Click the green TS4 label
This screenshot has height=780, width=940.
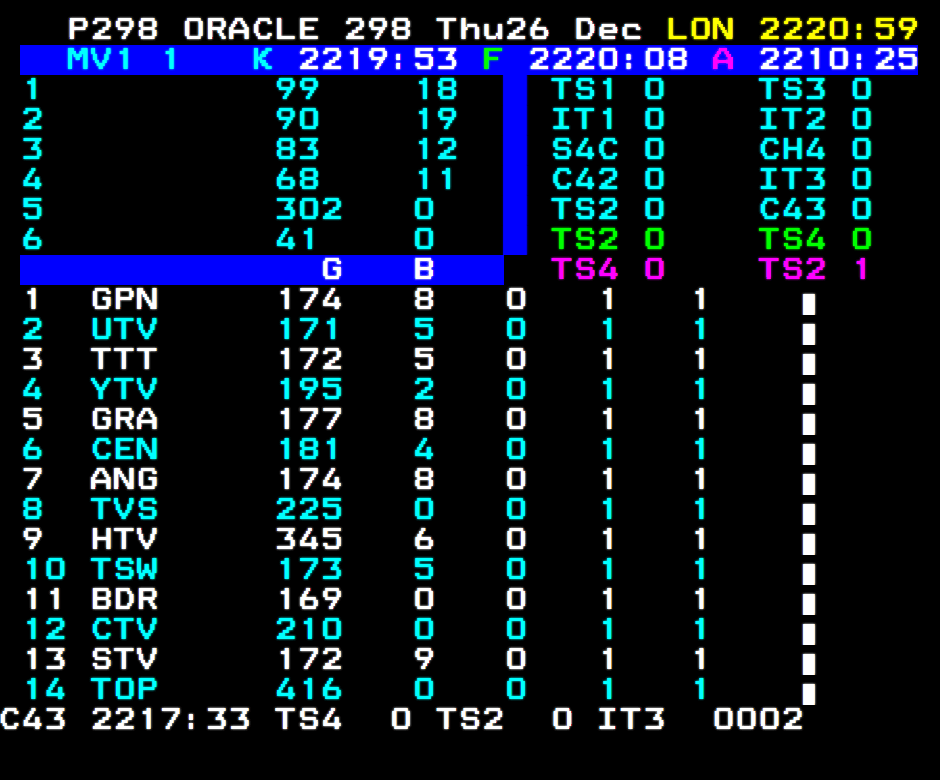coord(792,239)
